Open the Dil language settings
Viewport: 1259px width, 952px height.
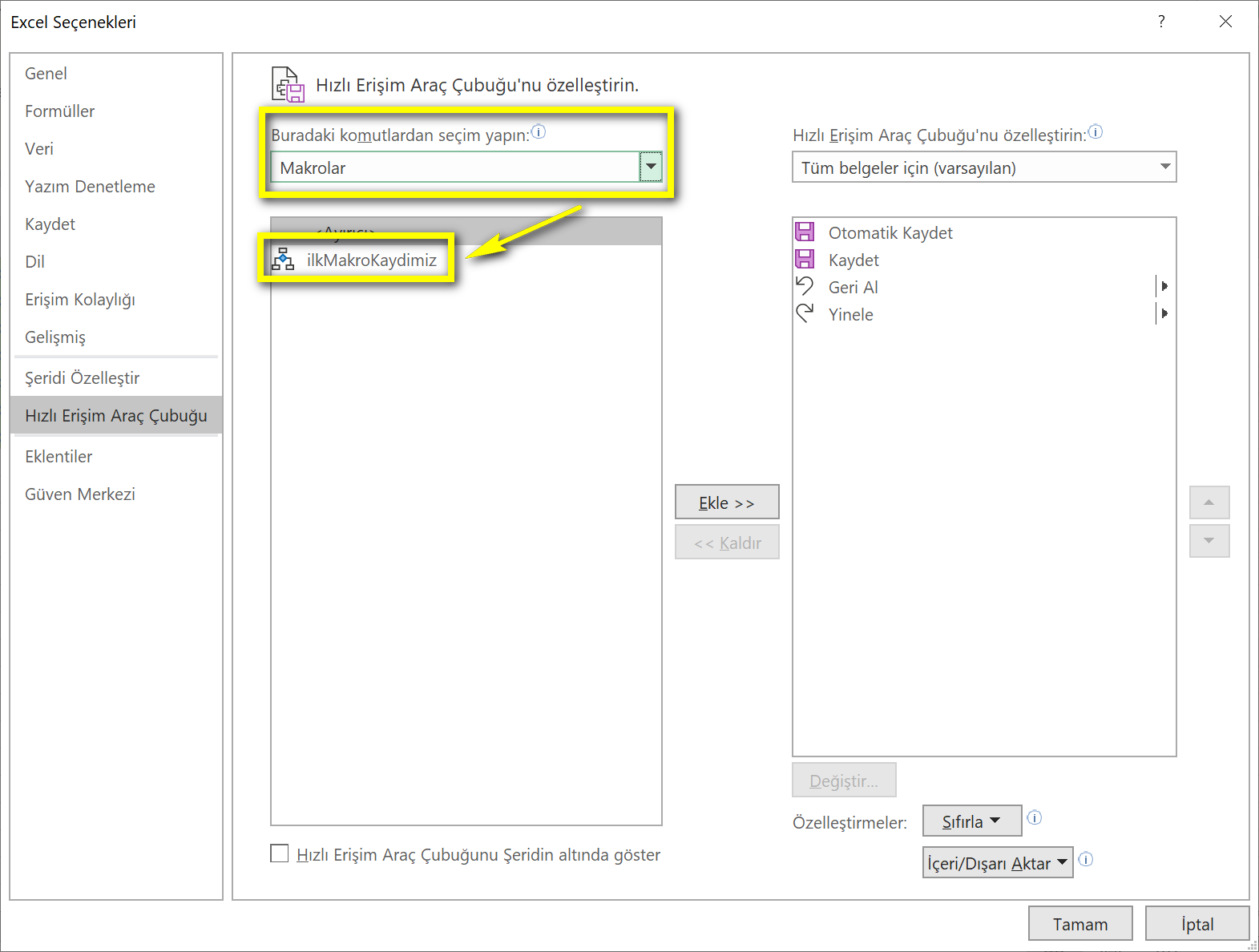point(116,262)
